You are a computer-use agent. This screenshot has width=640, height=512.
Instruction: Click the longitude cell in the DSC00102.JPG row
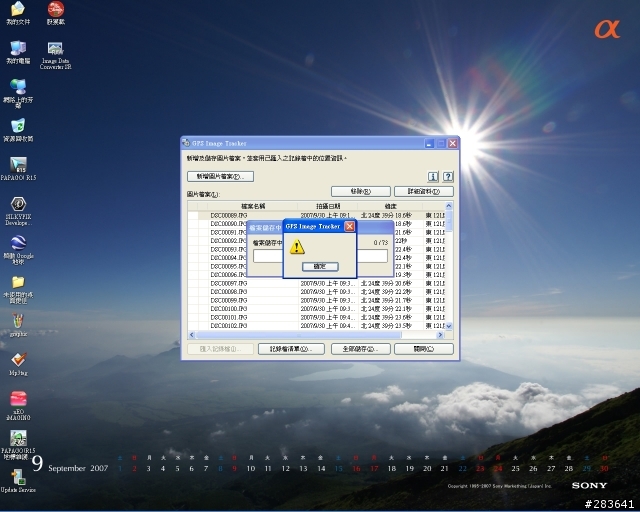[435, 326]
